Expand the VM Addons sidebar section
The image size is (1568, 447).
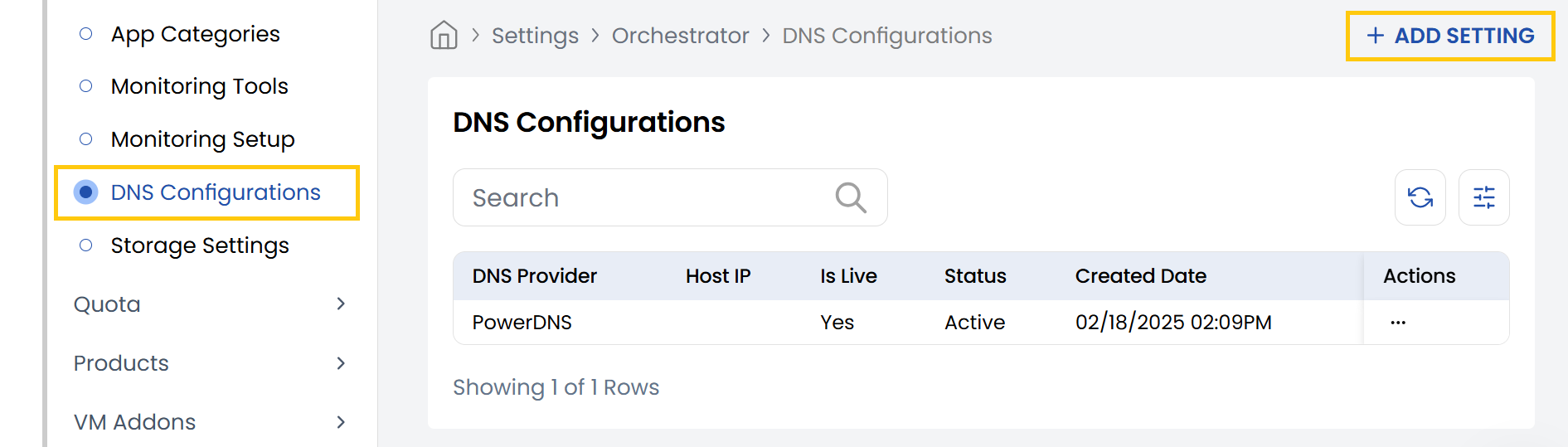tap(340, 422)
